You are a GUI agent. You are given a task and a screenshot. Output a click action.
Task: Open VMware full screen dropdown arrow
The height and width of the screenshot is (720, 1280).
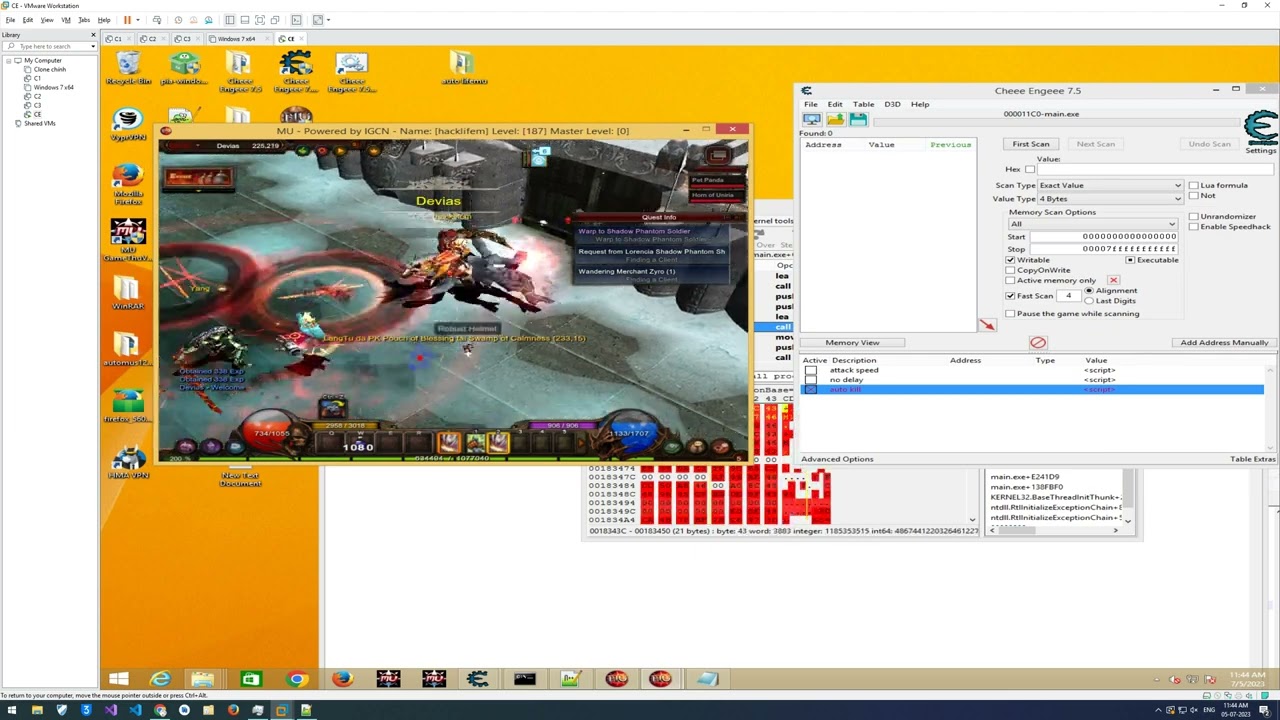coord(328,20)
